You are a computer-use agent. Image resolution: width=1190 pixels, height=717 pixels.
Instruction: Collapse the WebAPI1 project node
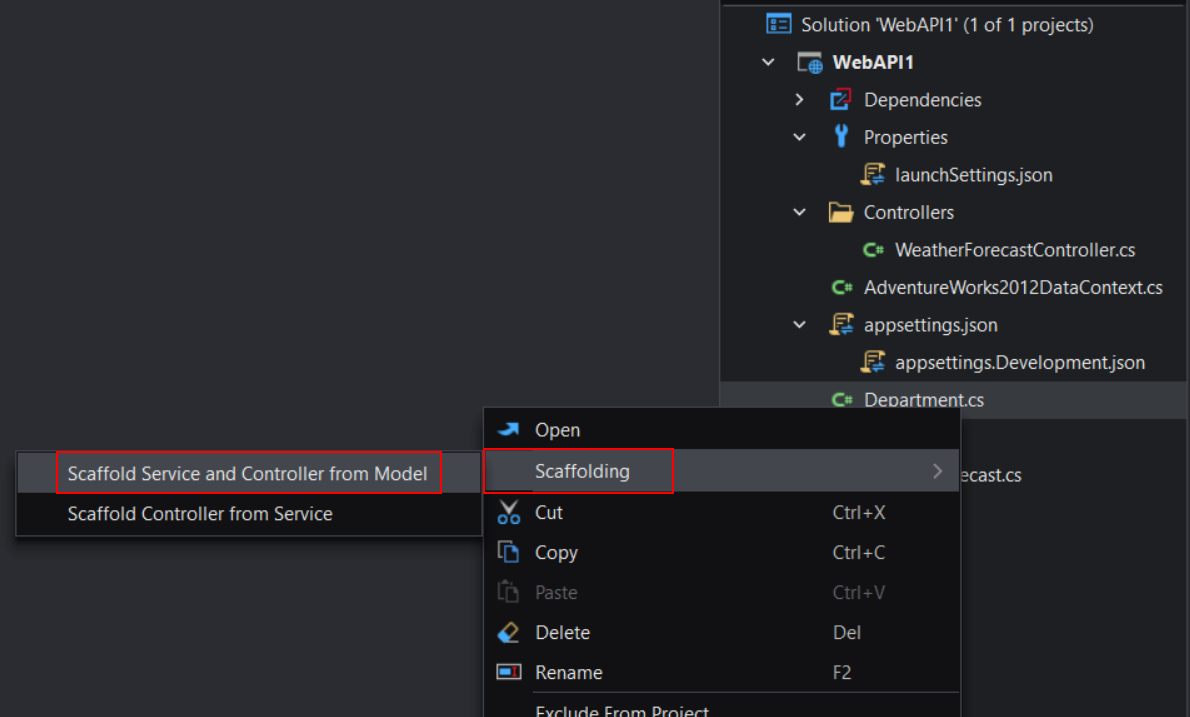tap(768, 62)
